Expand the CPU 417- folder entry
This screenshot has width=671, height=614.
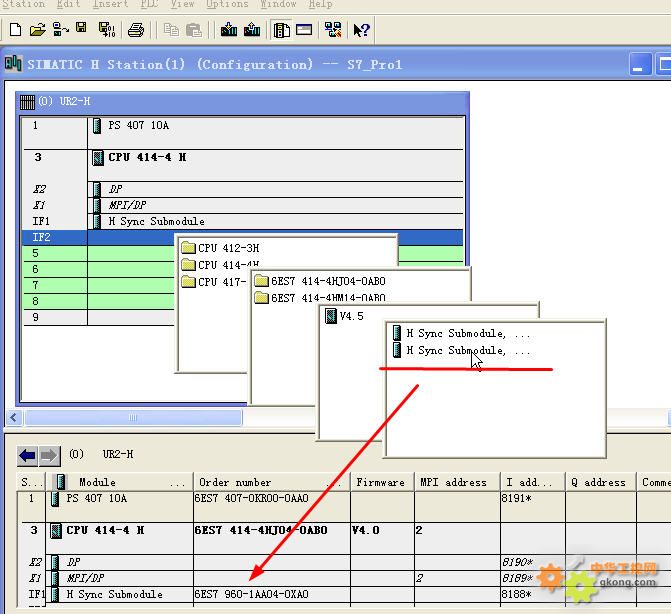(x=214, y=282)
